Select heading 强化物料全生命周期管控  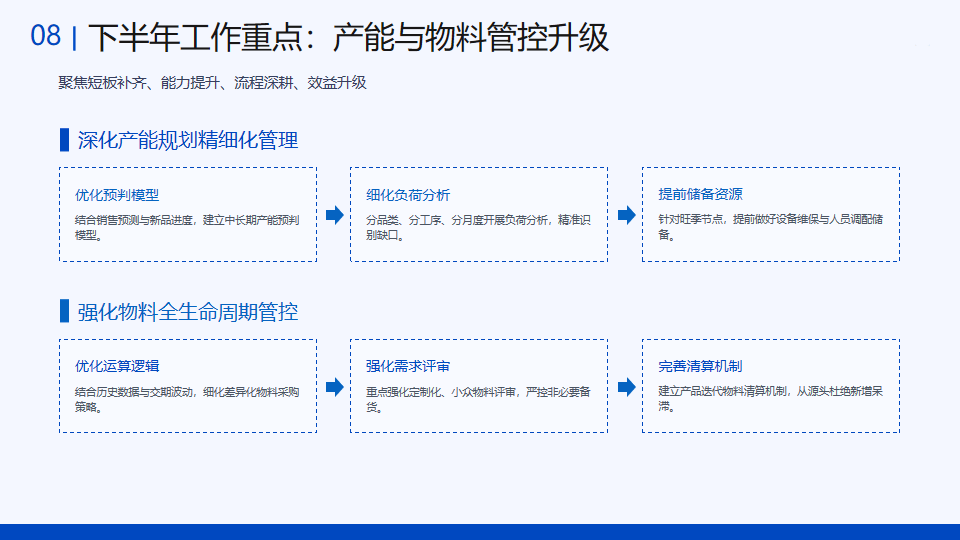coord(188,312)
